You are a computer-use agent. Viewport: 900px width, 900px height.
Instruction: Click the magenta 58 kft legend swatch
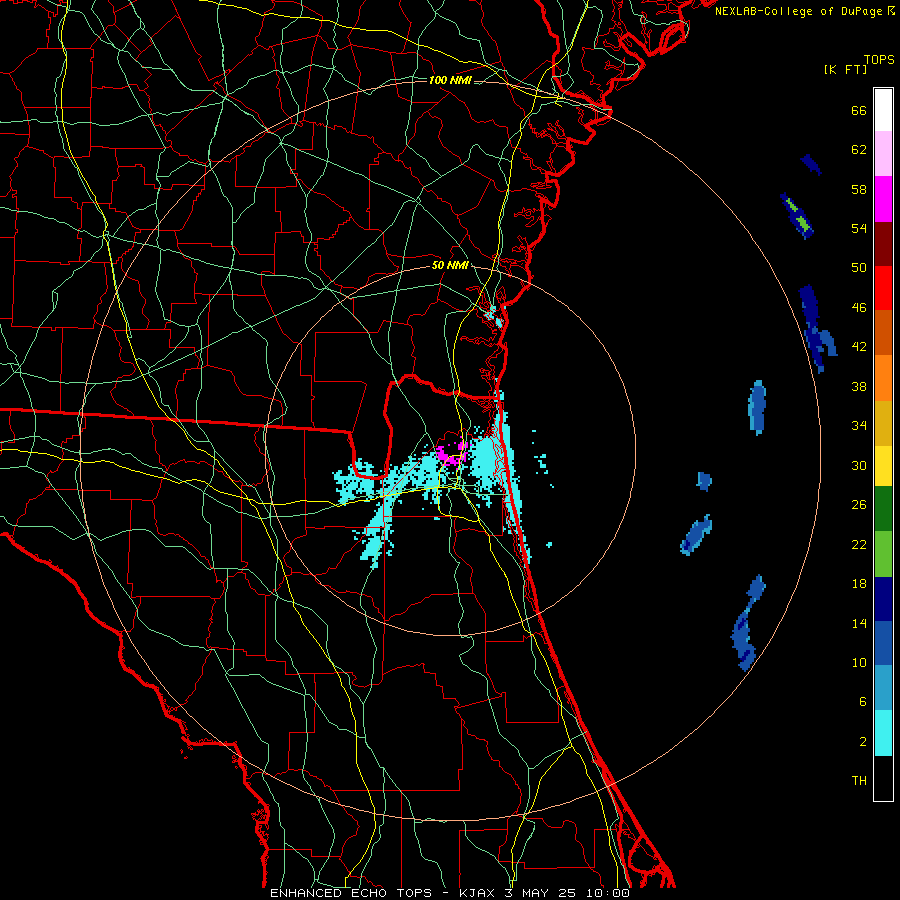(x=883, y=199)
